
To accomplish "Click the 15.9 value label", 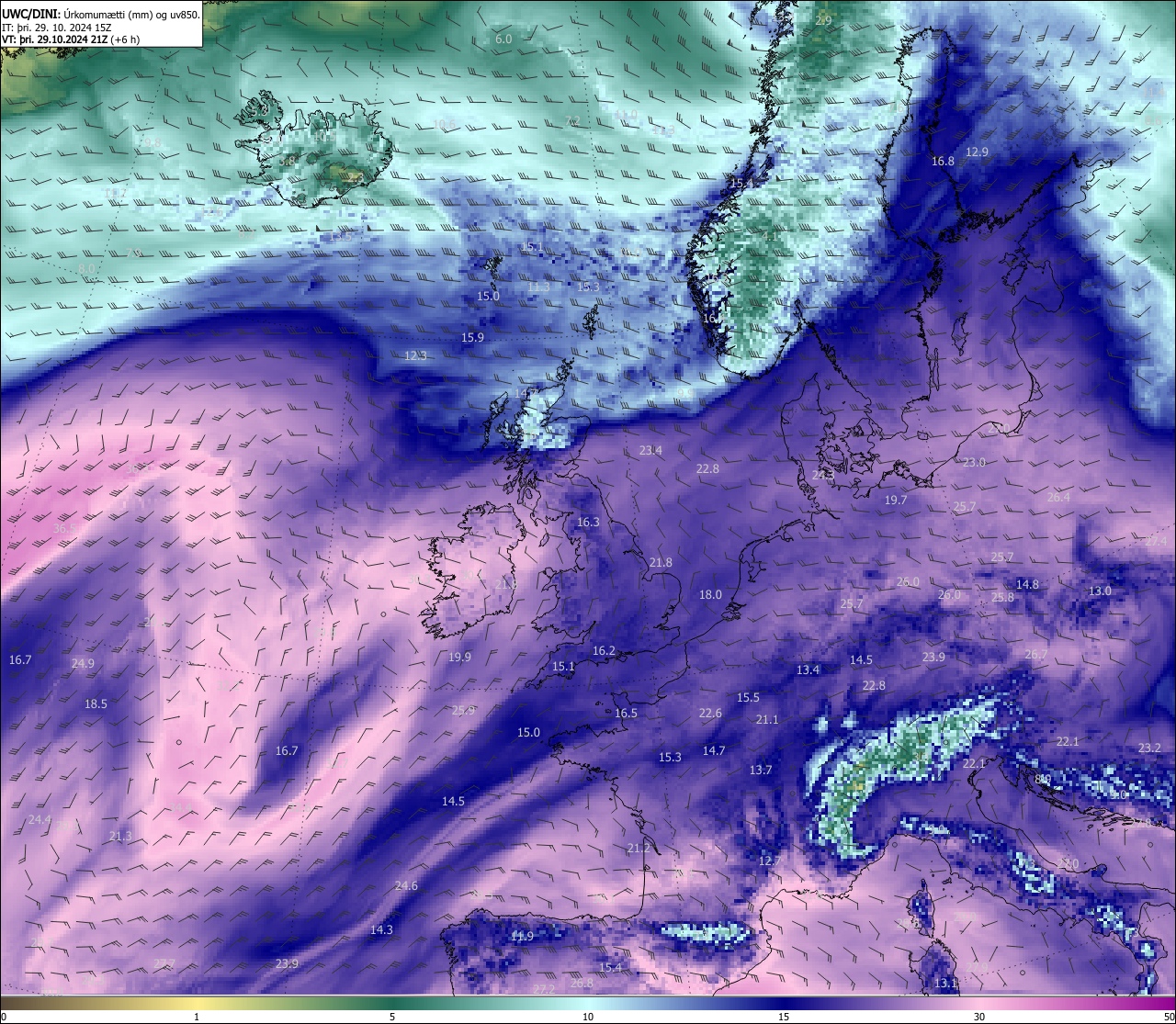I will pyautogui.click(x=472, y=337).
